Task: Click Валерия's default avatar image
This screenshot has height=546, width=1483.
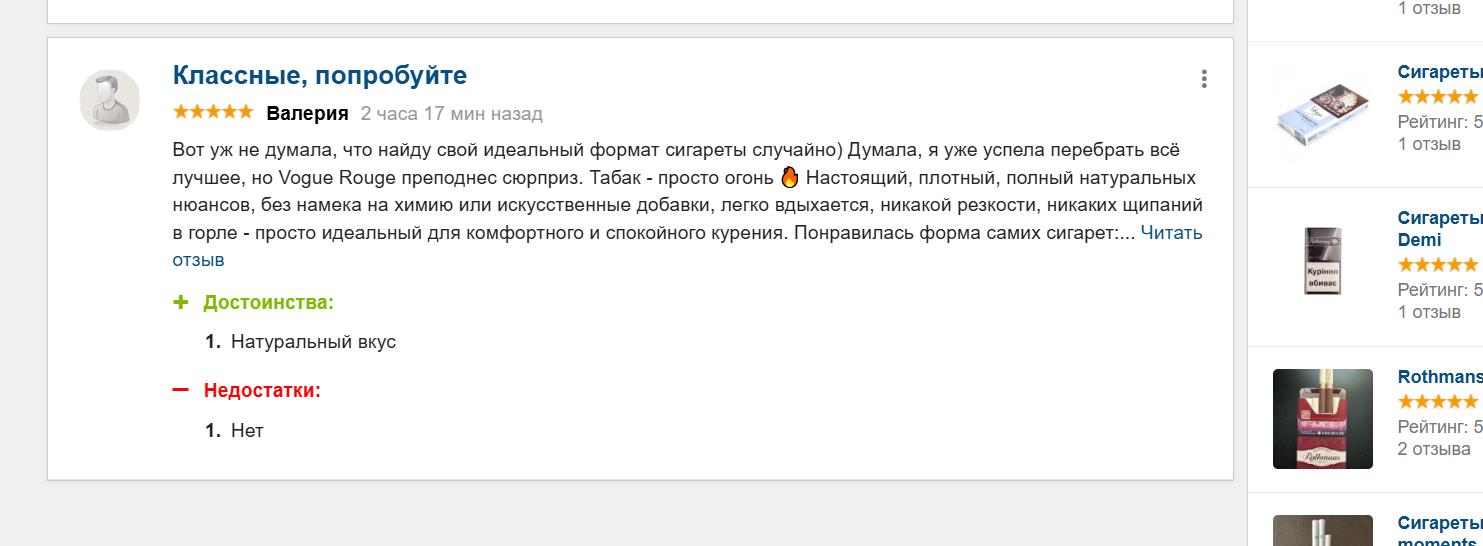Action: [x=110, y=100]
